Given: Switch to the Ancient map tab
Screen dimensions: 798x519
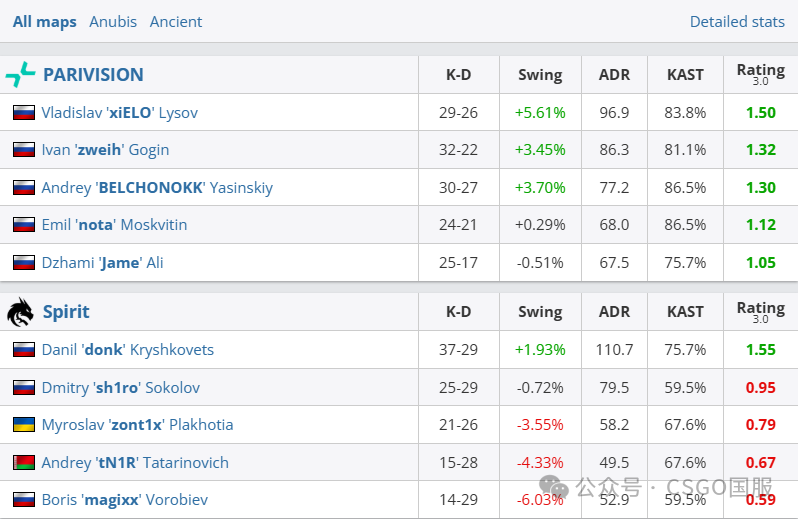Looking at the screenshot, I should (x=176, y=21).
